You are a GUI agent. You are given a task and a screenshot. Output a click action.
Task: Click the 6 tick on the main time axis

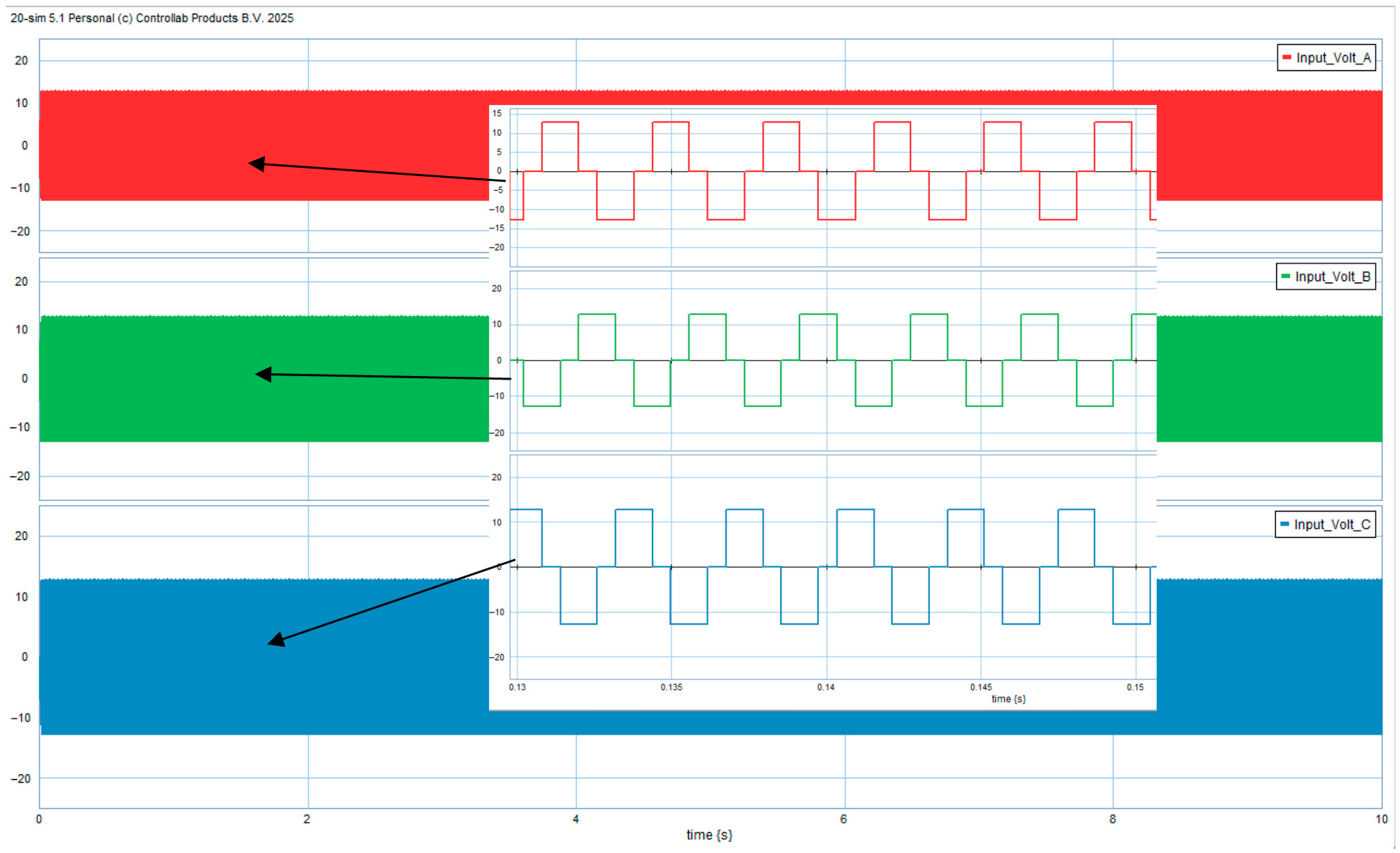coord(844,819)
